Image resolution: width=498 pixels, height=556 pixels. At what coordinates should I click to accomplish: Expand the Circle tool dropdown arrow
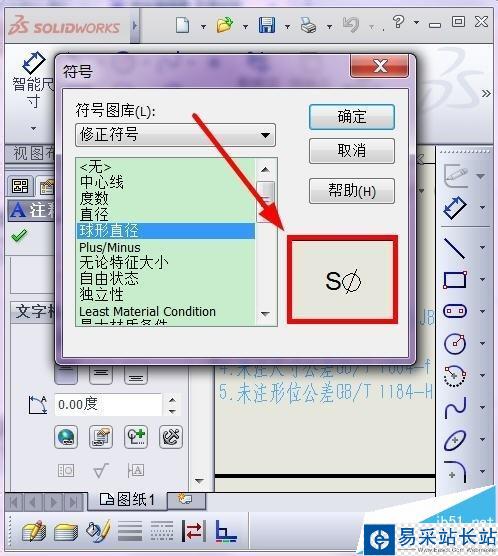[482, 343]
